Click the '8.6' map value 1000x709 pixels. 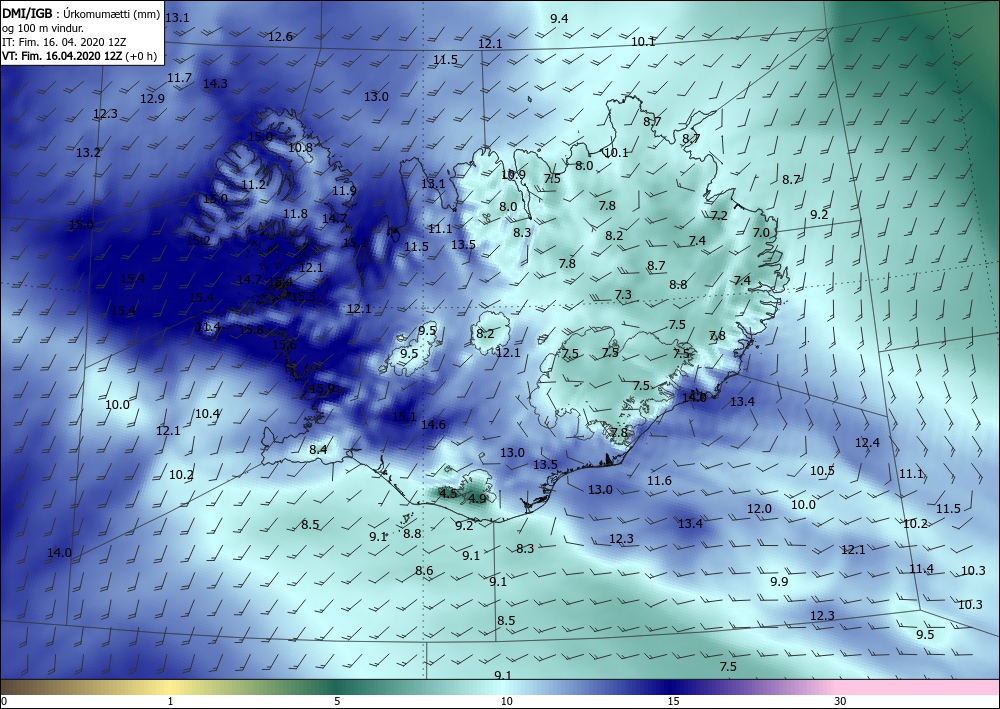click(x=424, y=571)
